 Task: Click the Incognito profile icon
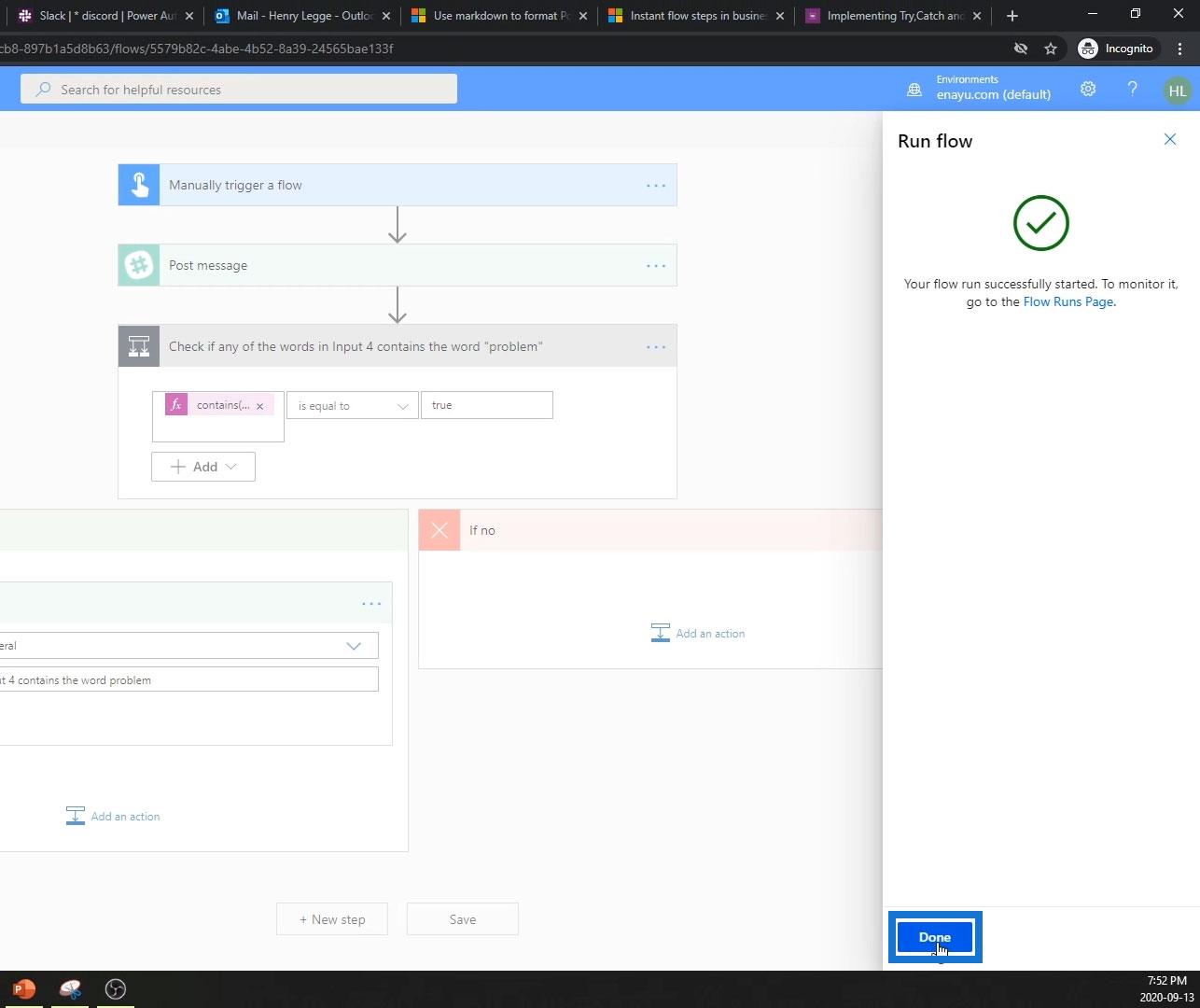click(x=1088, y=49)
